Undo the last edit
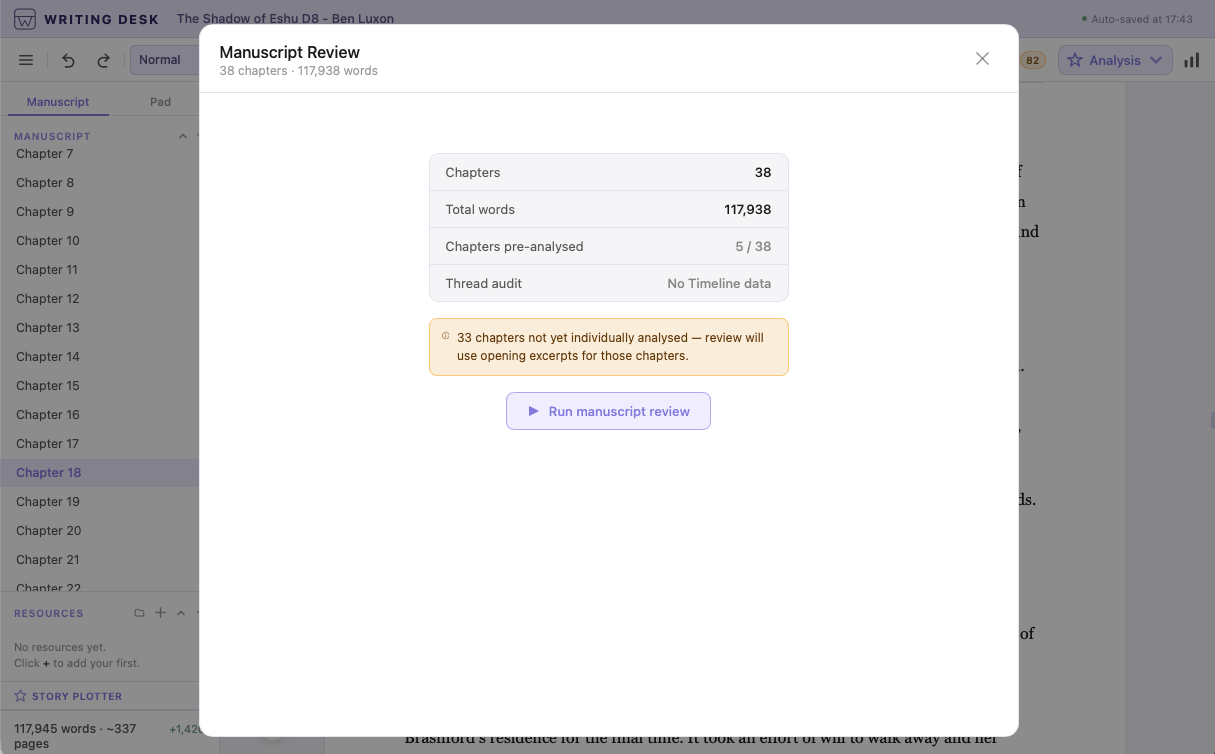This screenshot has width=1215, height=754. pos(68,60)
